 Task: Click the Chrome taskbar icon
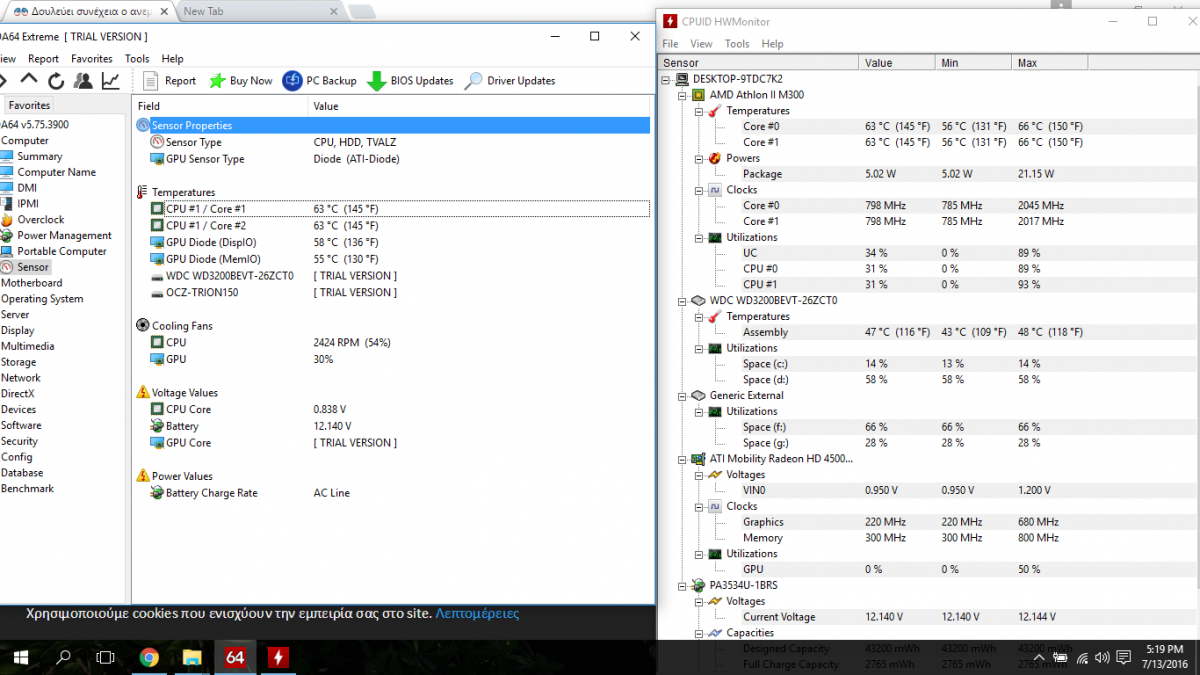149,657
